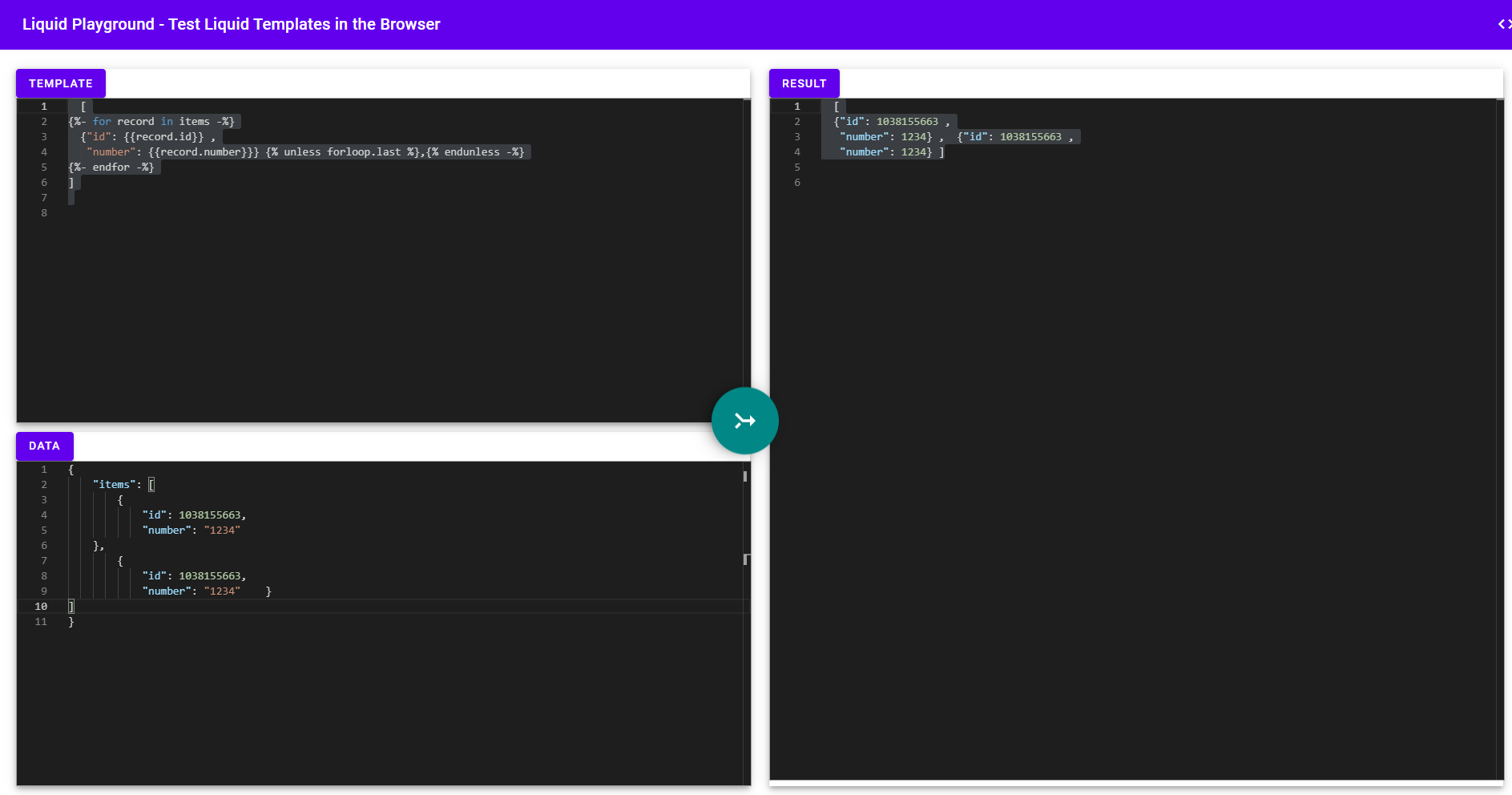Click the closing ']' on Data line 10

click(x=71, y=607)
